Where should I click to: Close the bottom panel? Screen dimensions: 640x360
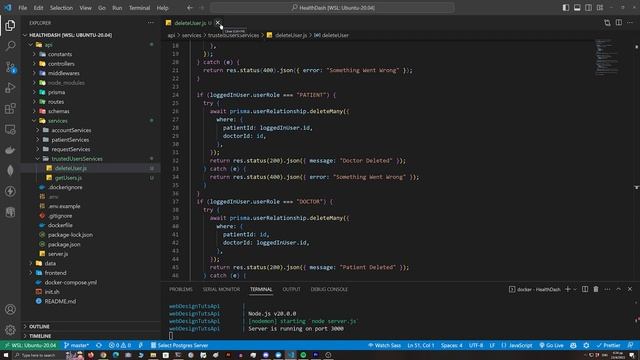click(630, 289)
